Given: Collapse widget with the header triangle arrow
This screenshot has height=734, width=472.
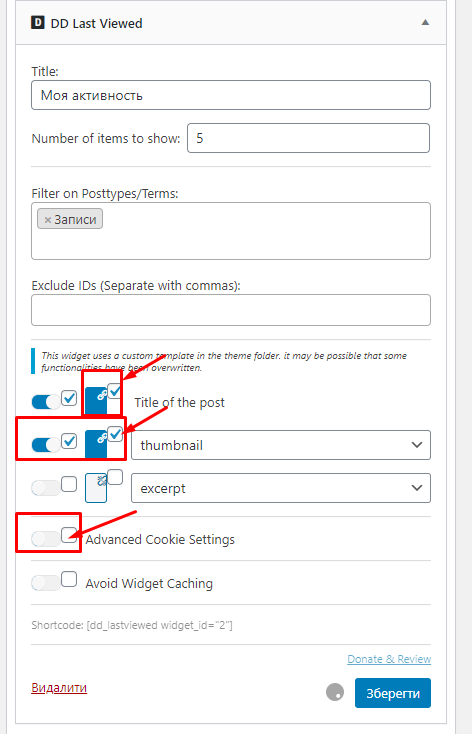Looking at the screenshot, I should [425, 22].
